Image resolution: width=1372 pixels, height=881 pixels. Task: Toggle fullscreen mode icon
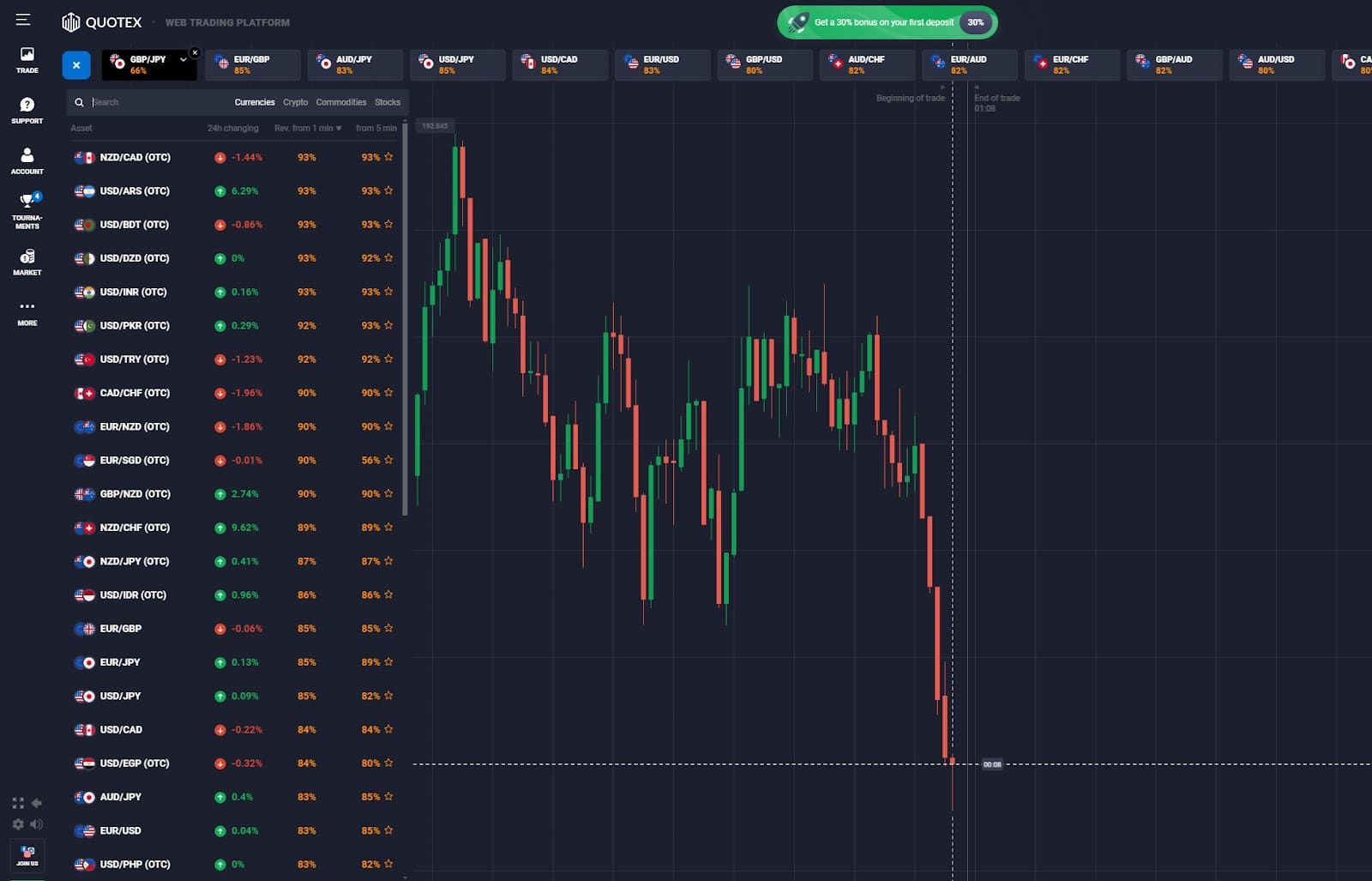coord(18,803)
